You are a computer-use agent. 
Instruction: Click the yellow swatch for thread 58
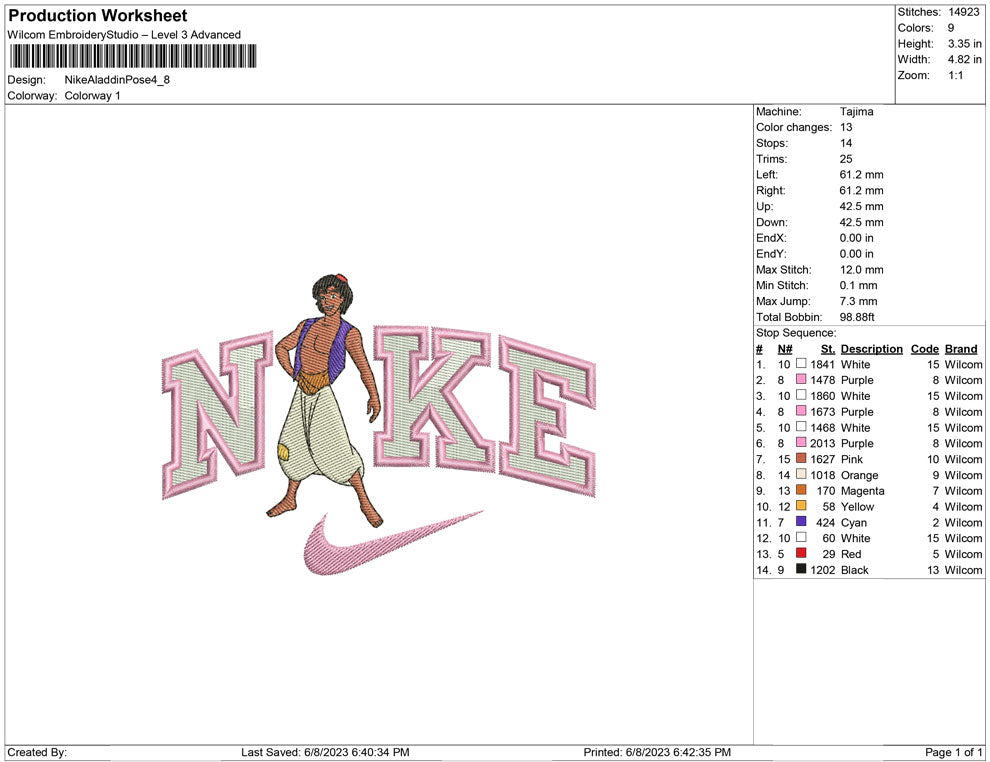pos(801,506)
